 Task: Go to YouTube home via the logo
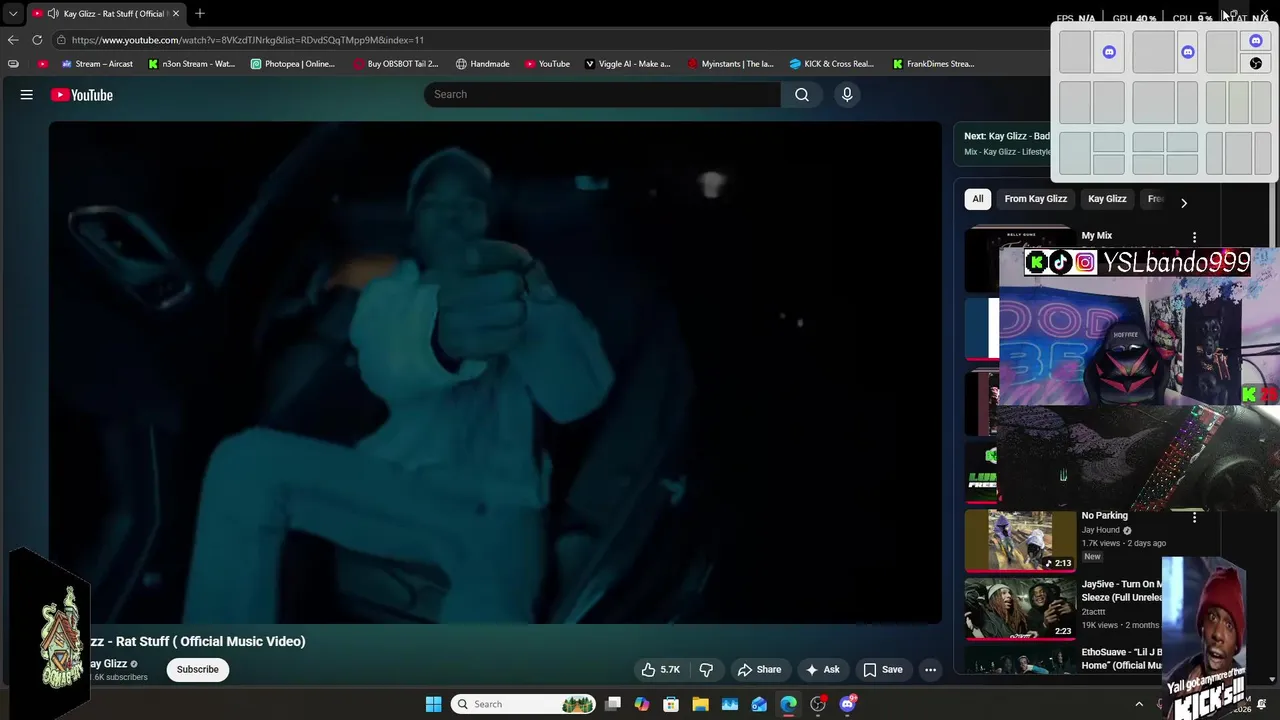coord(82,95)
